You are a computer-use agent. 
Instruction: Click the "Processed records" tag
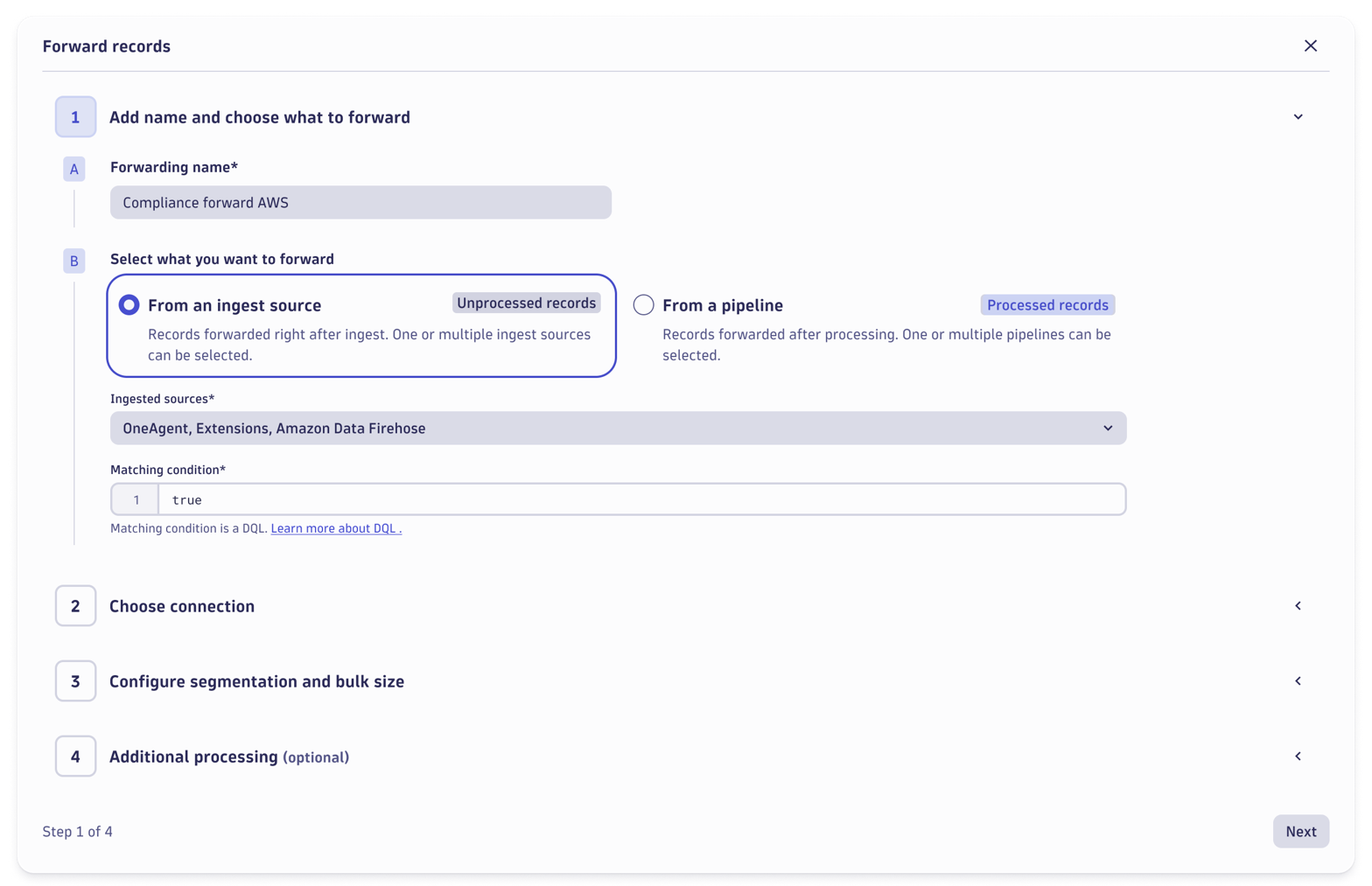tap(1046, 304)
